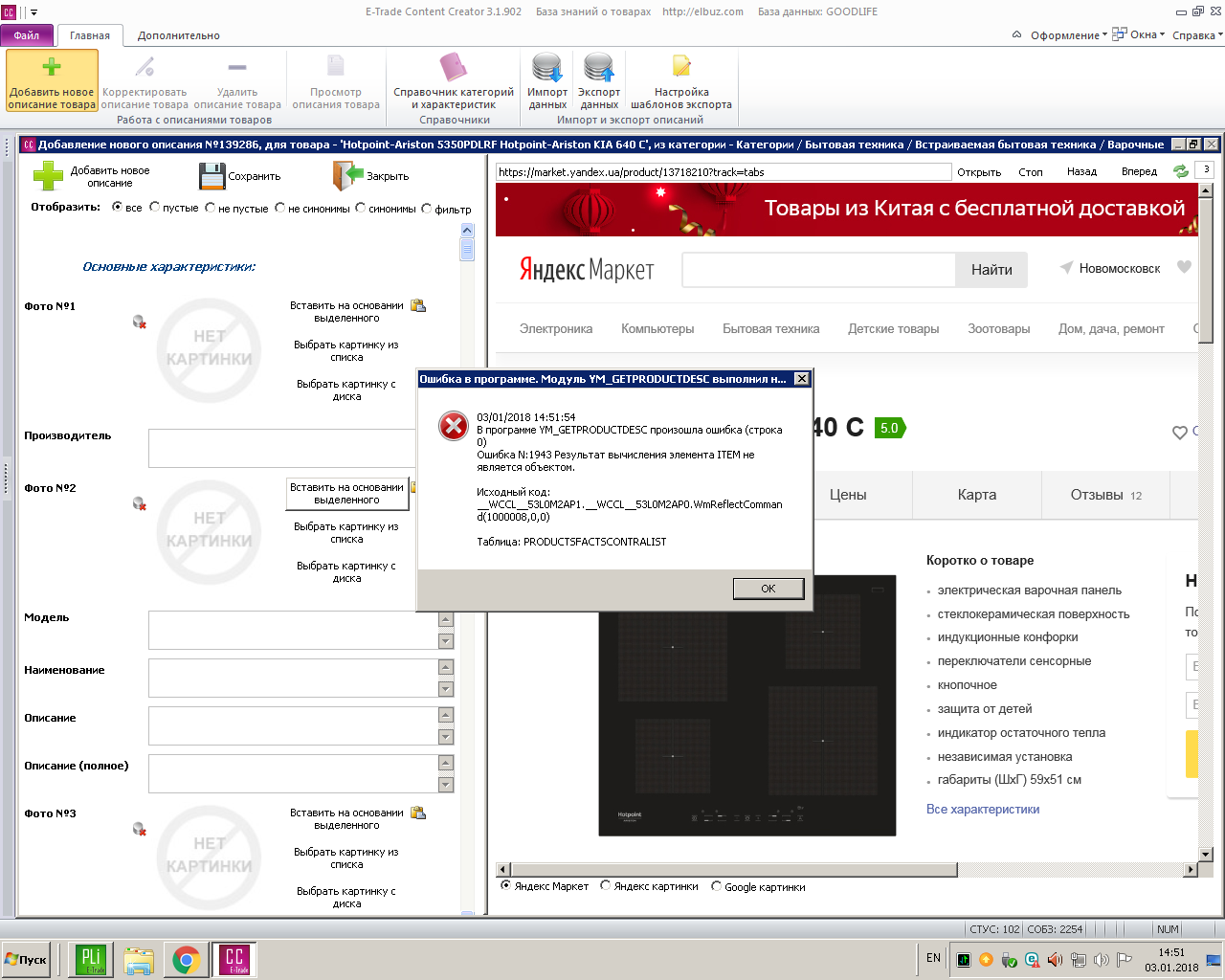The width and height of the screenshot is (1225, 980).
Task: Click the EN language indicator in tray
Action: [x=933, y=958]
